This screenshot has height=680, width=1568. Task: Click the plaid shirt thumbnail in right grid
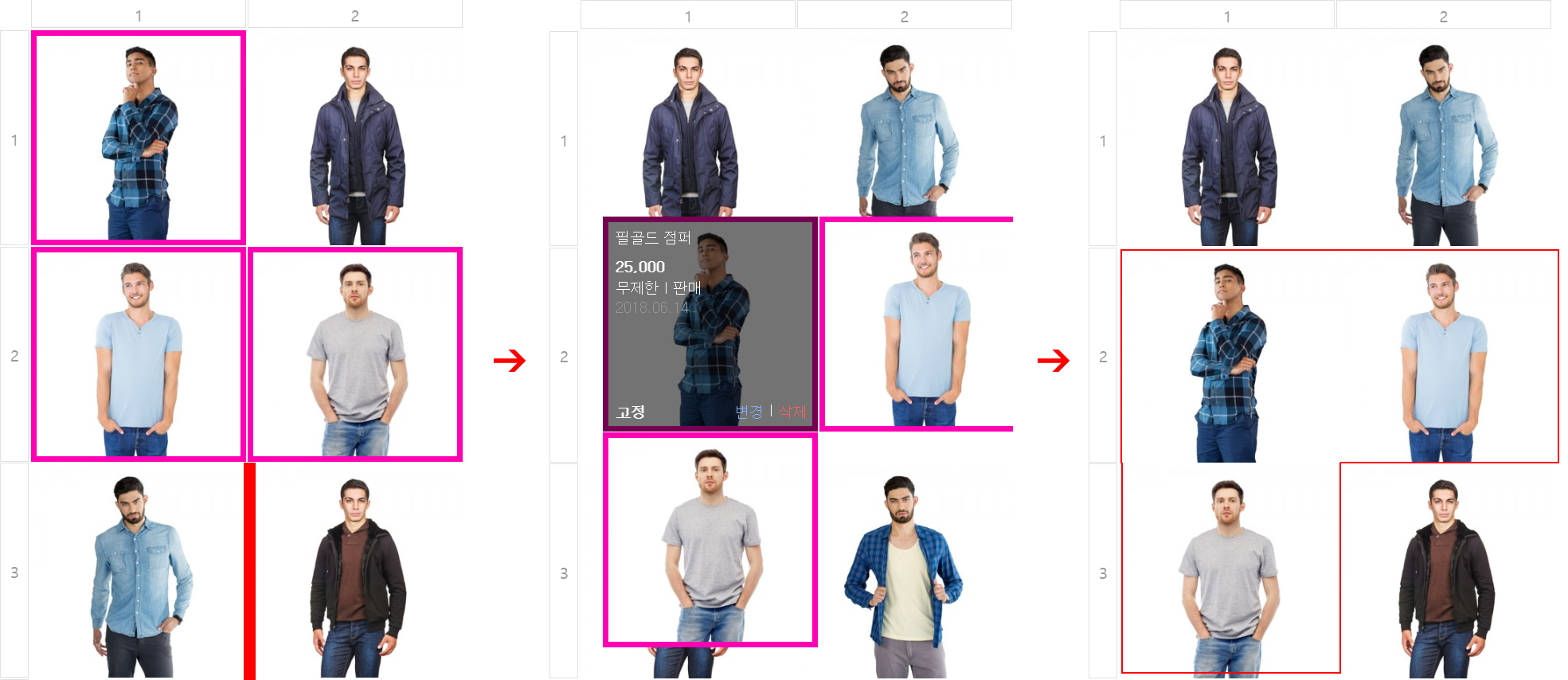(1227, 356)
